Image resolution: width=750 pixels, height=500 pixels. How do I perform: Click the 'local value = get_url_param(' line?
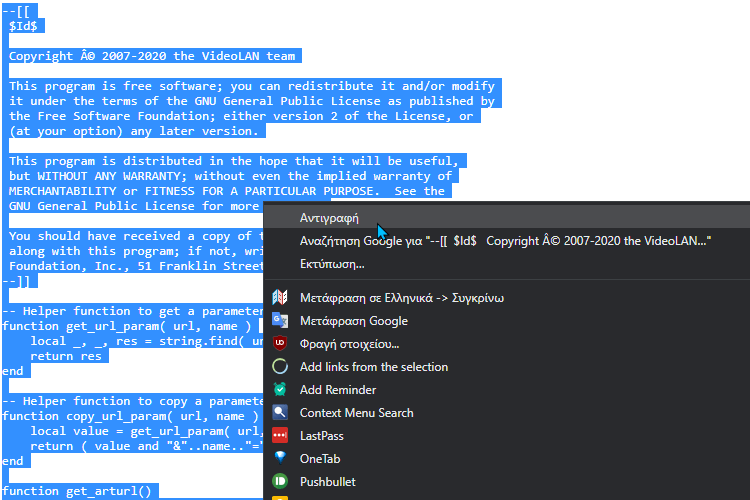pos(147,431)
